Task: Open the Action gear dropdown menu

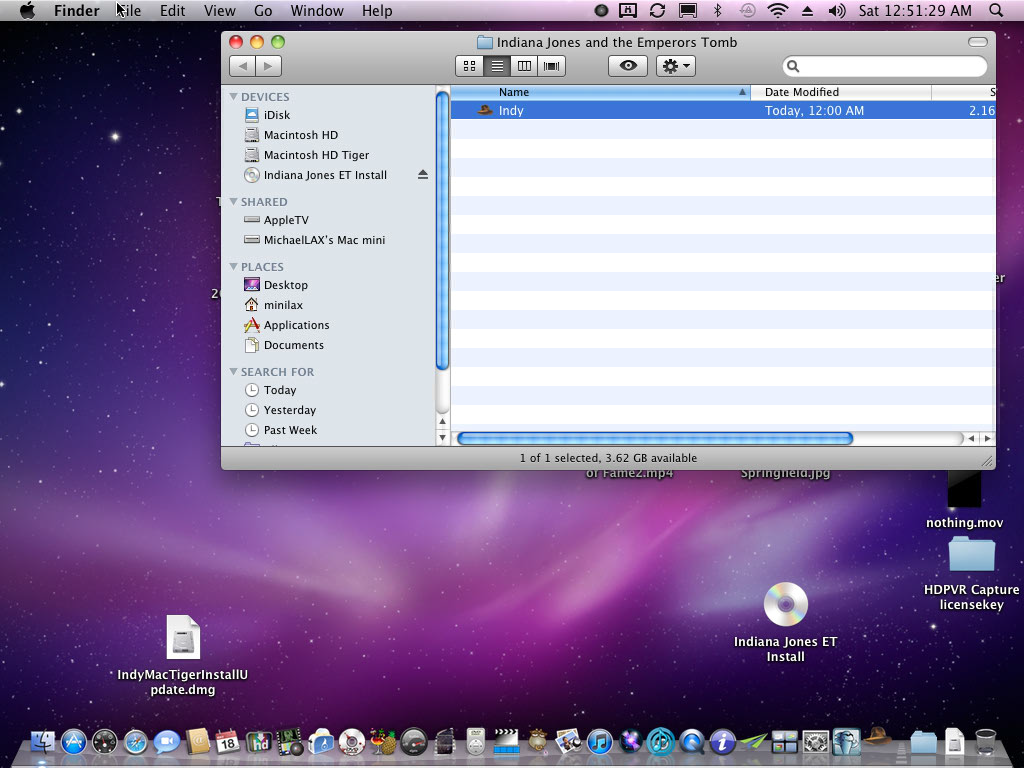Action: (676, 66)
